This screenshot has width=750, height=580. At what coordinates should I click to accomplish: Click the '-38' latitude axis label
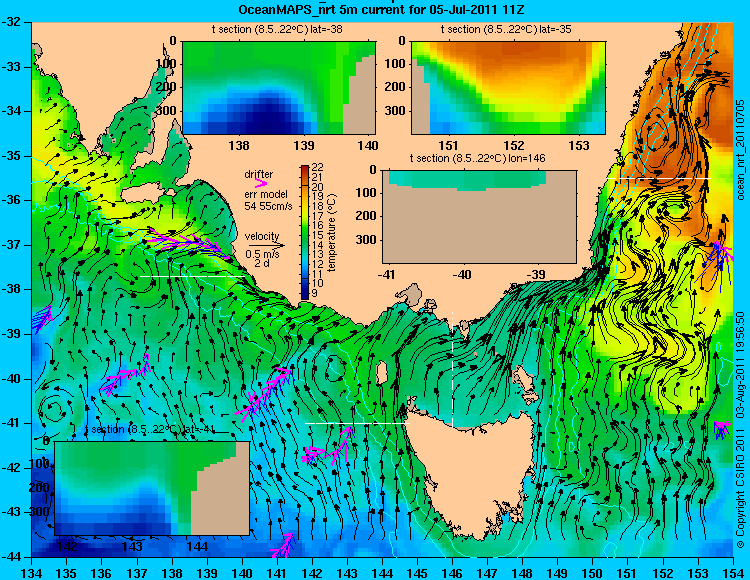11,289
